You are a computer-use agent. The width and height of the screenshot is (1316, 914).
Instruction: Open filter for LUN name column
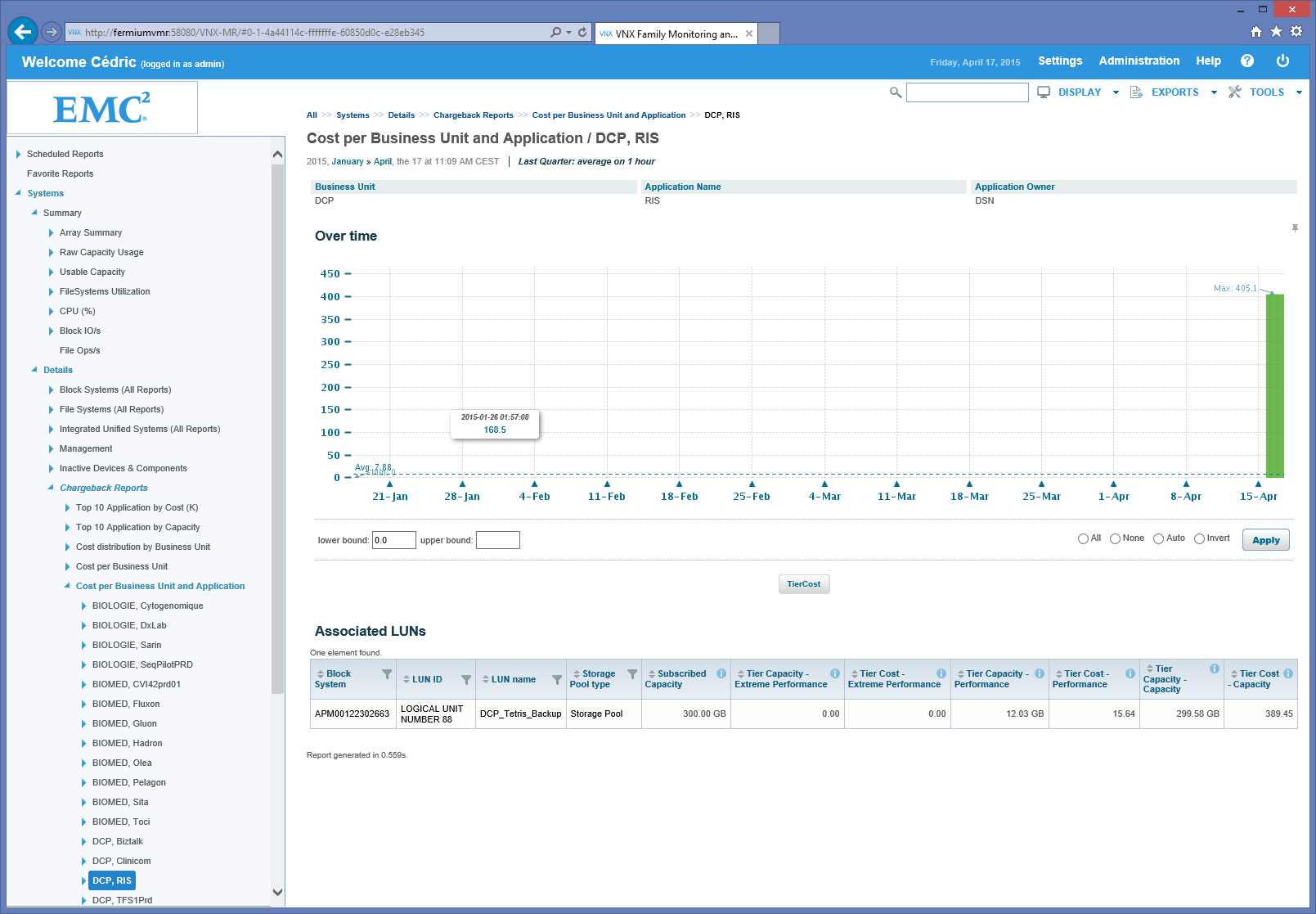(x=557, y=680)
